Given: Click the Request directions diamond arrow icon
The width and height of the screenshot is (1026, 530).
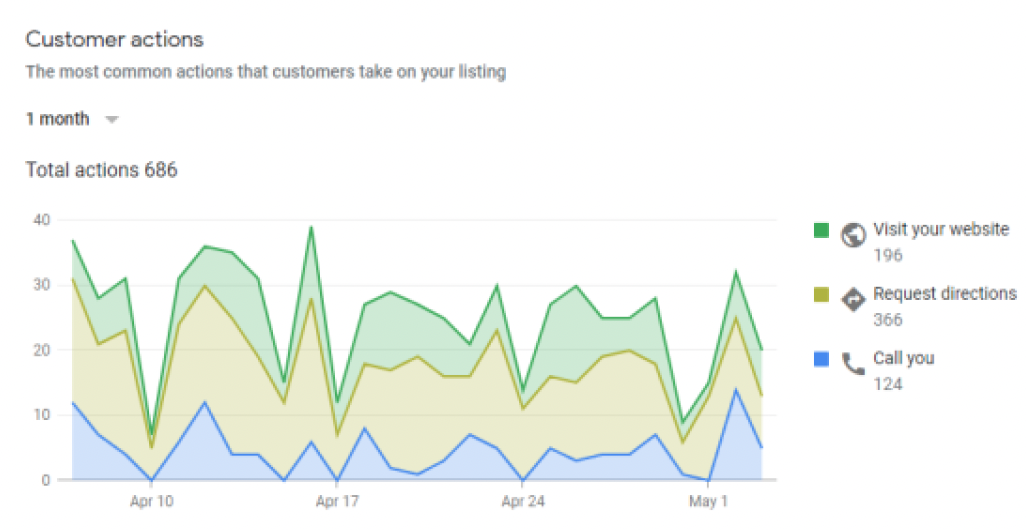Looking at the screenshot, I should [x=853, y=299].
